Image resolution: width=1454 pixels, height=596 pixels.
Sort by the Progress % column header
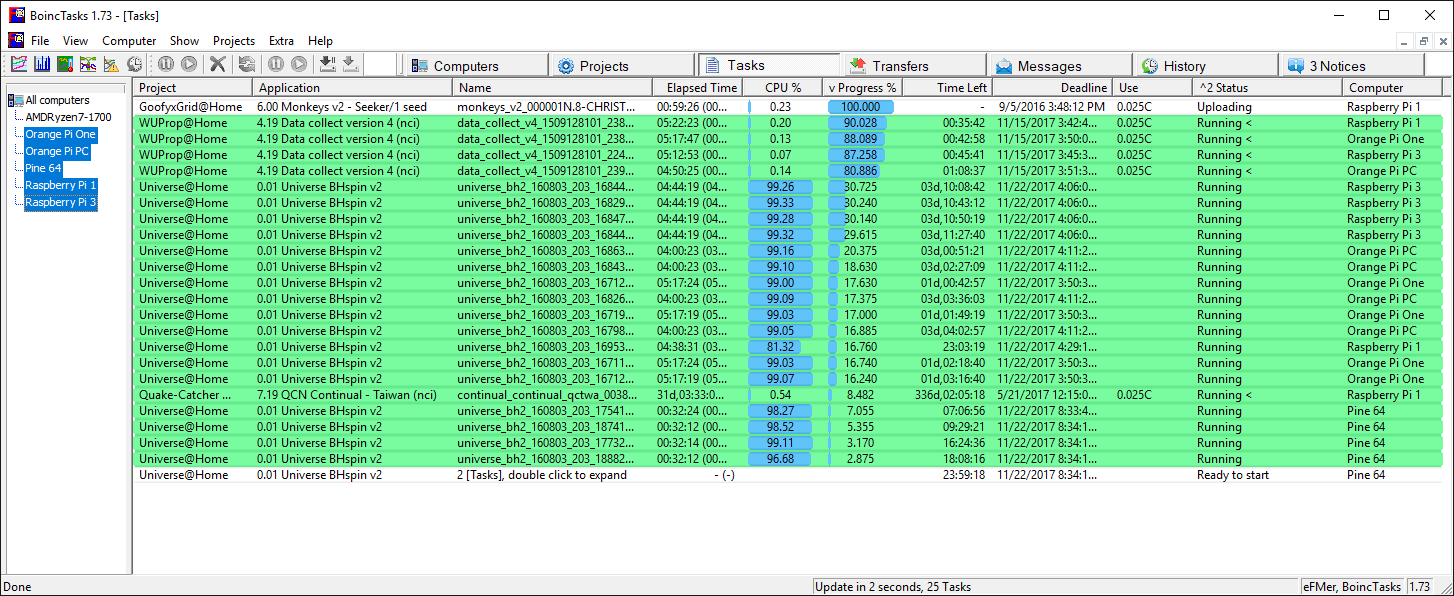click(863, 88)
